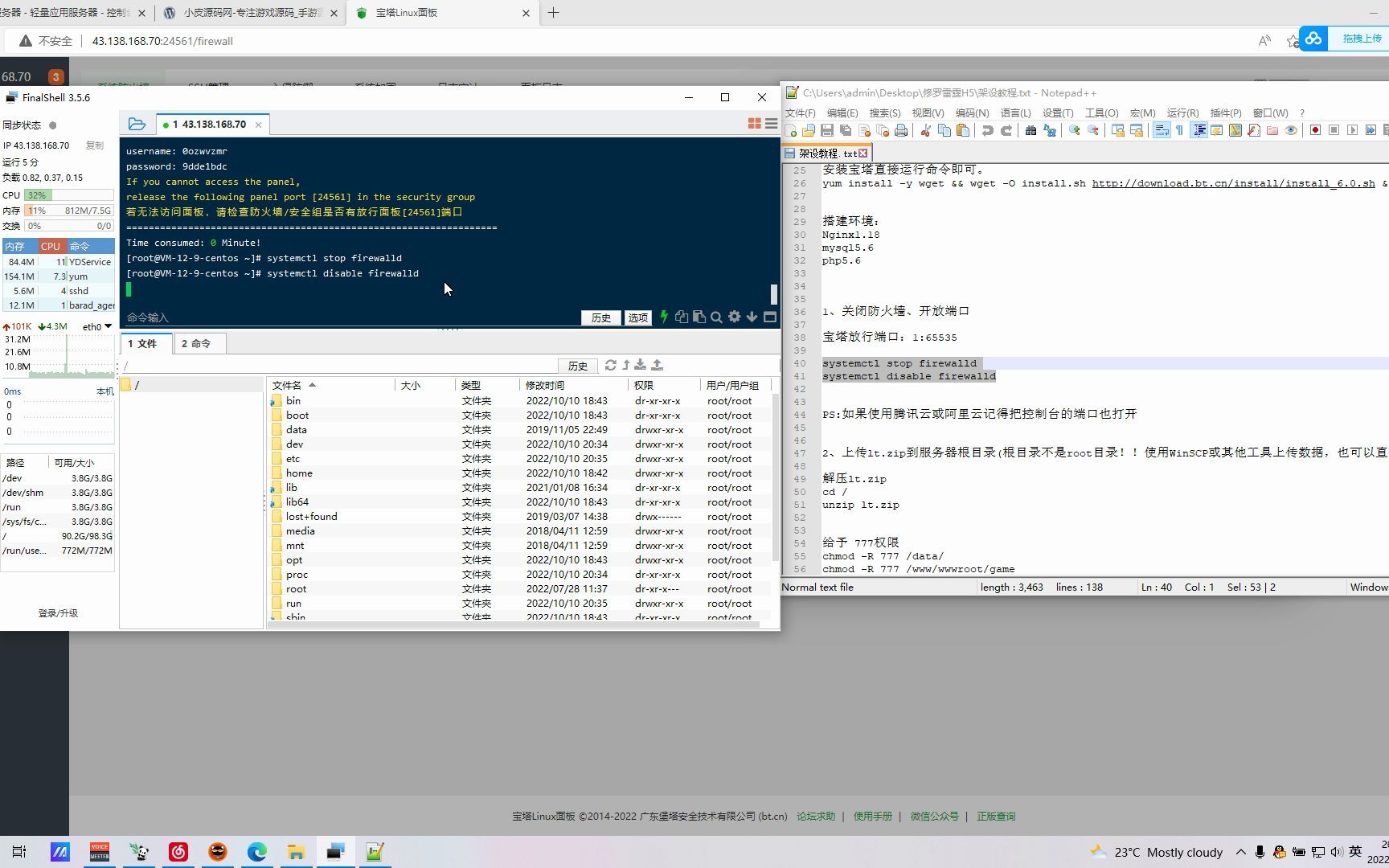Toggle the sync status indicator in FinalShell
This screenshot has height=868, width=1389.
coord(53,125)
